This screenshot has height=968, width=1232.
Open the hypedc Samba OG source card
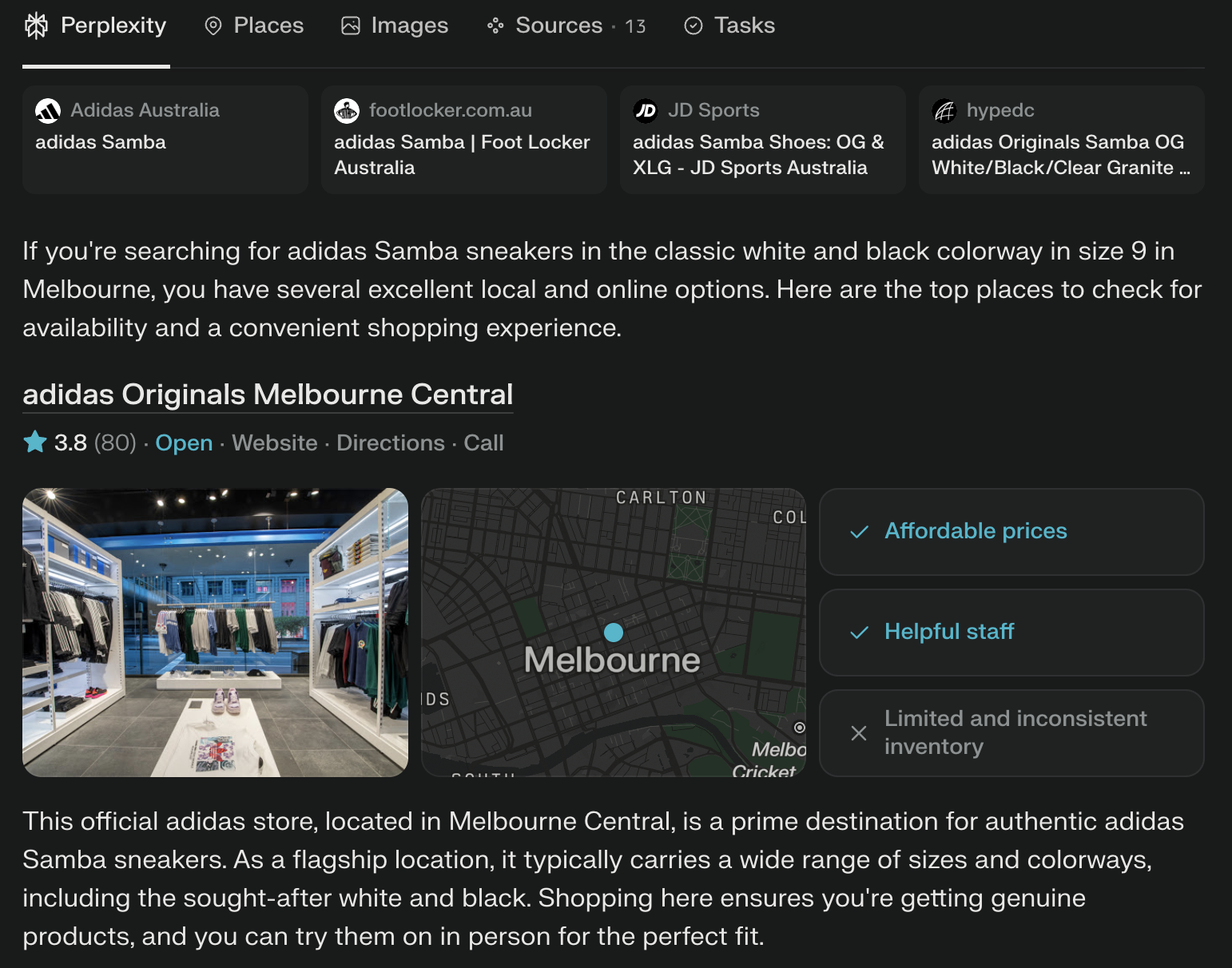[1062, 140]
